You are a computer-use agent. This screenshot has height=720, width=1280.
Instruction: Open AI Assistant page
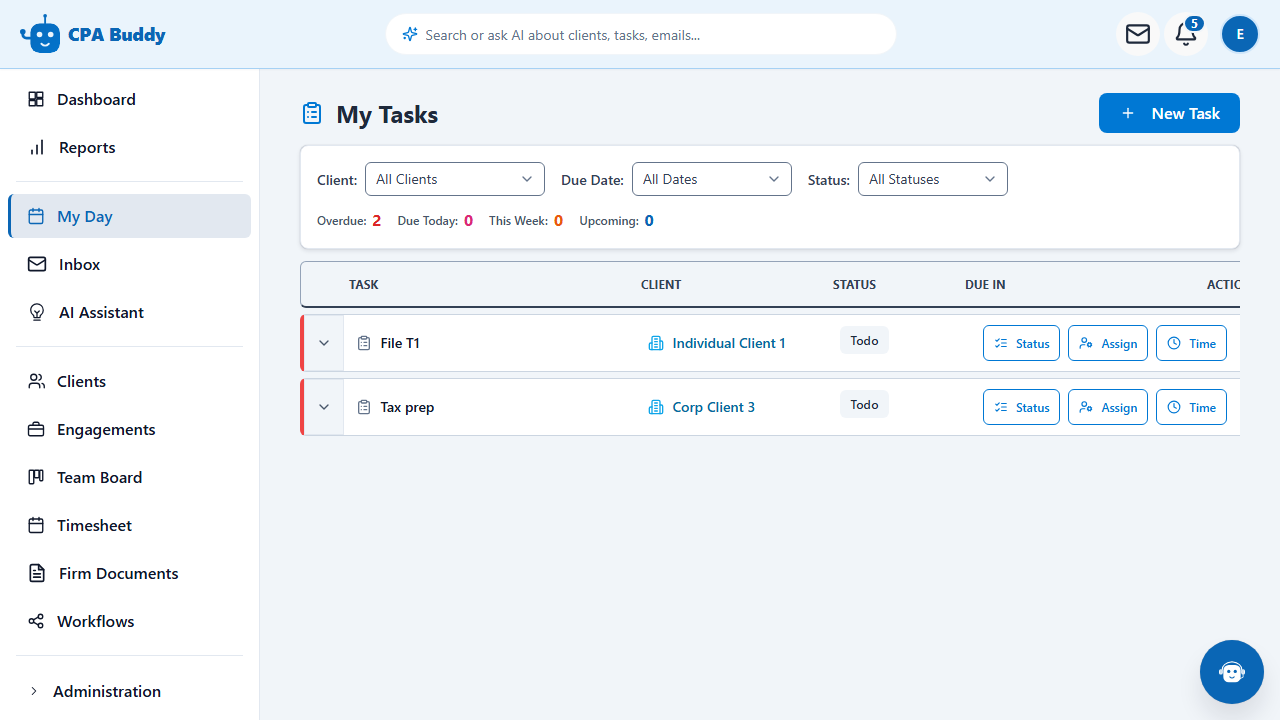[130, 312]
